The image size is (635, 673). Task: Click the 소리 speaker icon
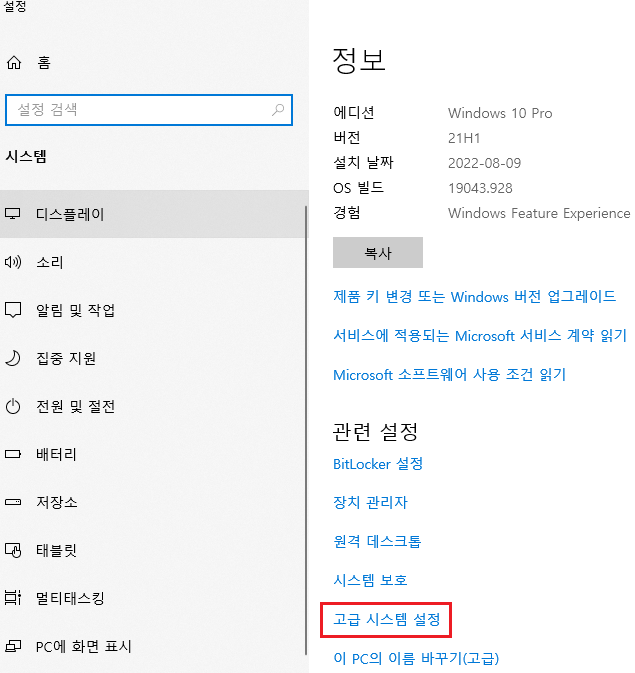click(13, 262)
